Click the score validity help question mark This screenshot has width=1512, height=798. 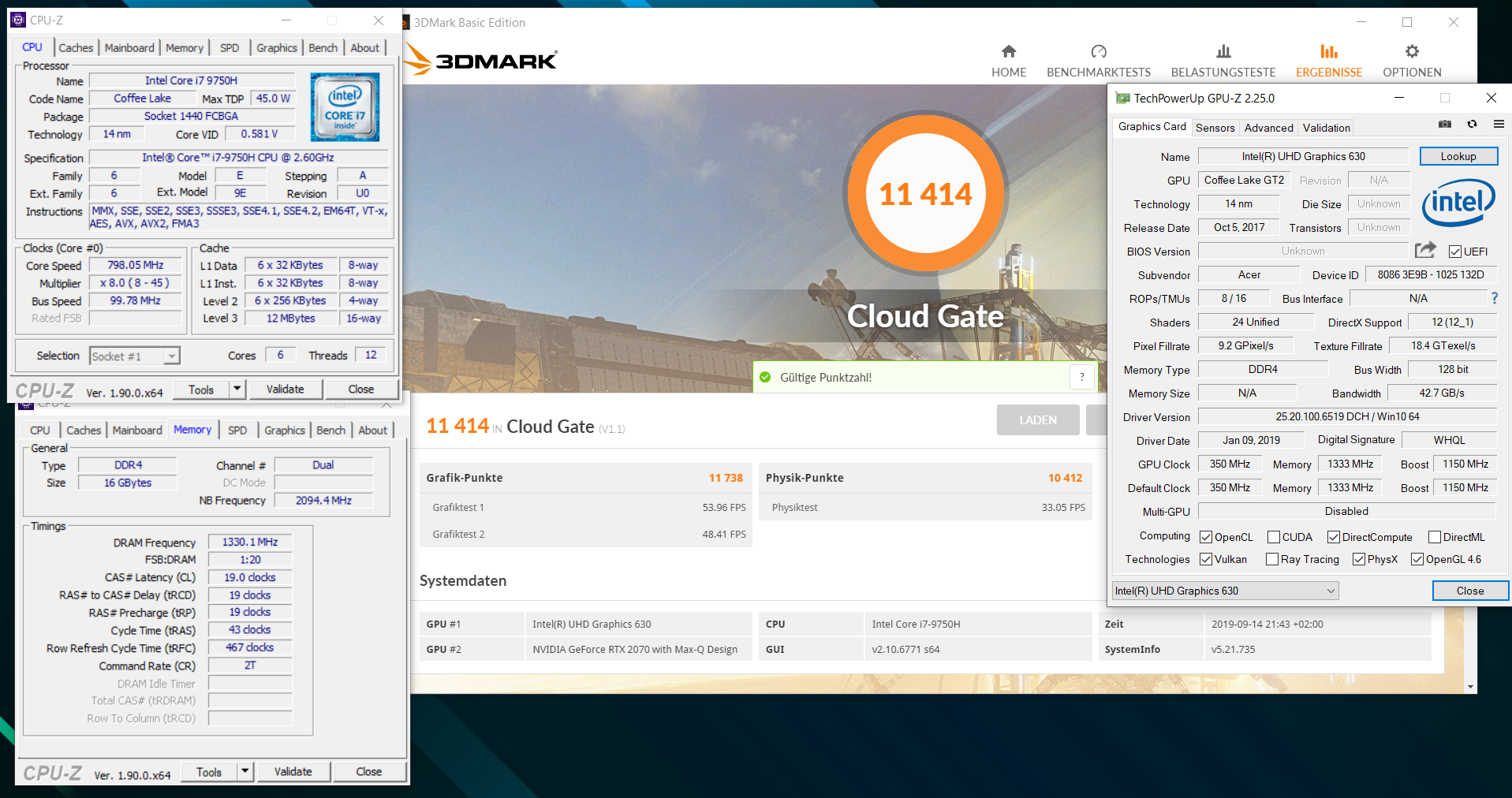1082,377
